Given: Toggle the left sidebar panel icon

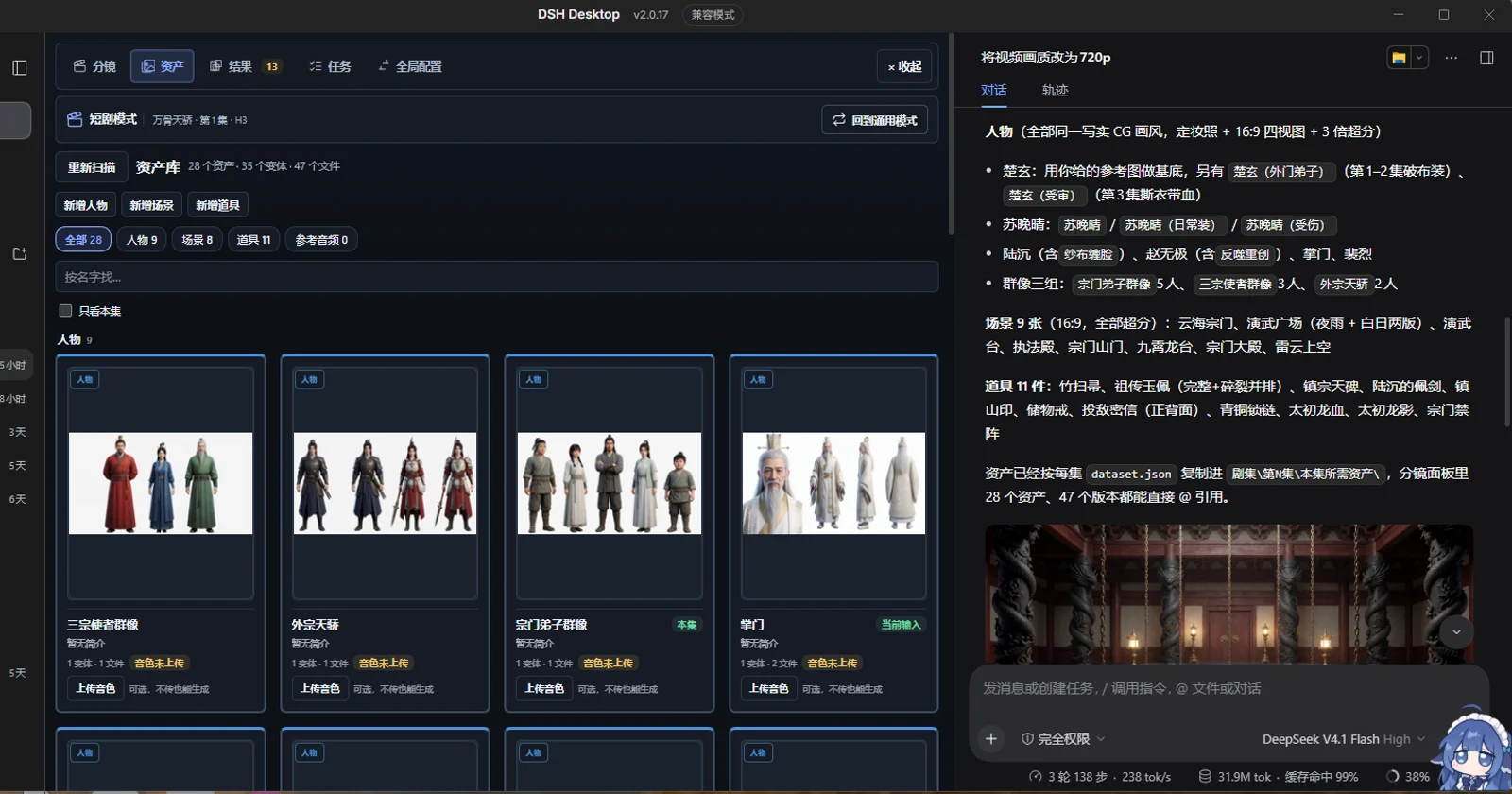Looking at the screenshot, I should tap(20, 68).
